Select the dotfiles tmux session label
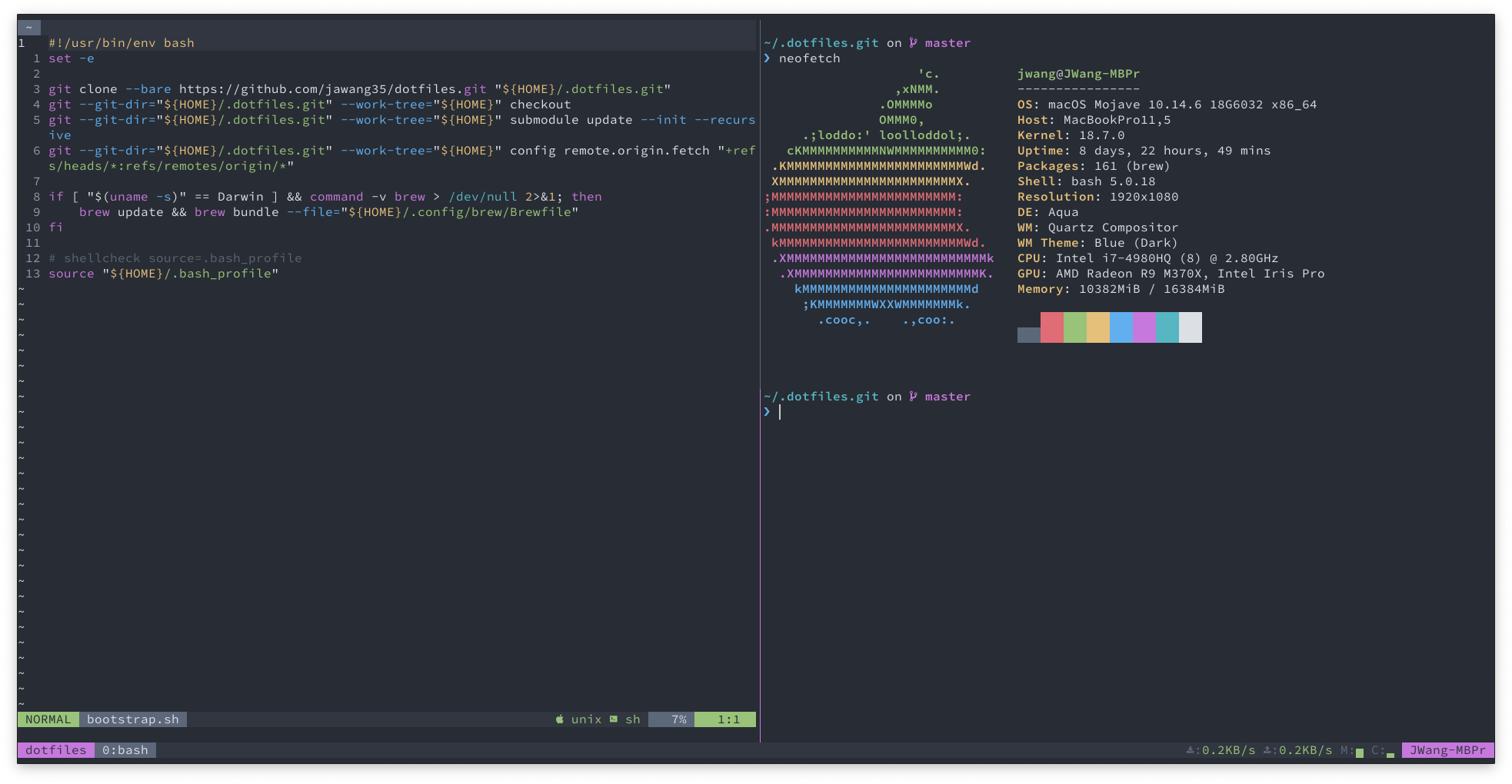Viewport: 1512px width, 784px height. click(x=55, y=750)
